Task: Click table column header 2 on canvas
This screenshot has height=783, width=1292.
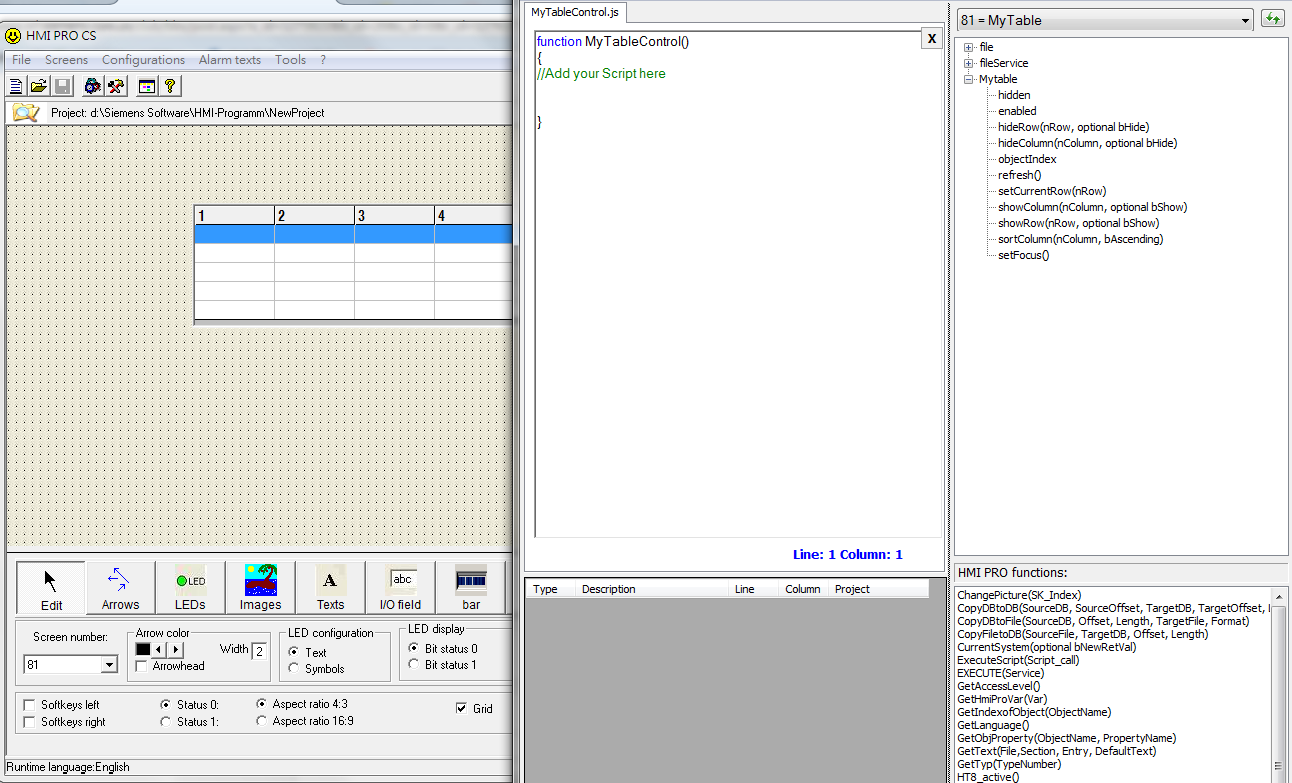Action: (314, 216)
